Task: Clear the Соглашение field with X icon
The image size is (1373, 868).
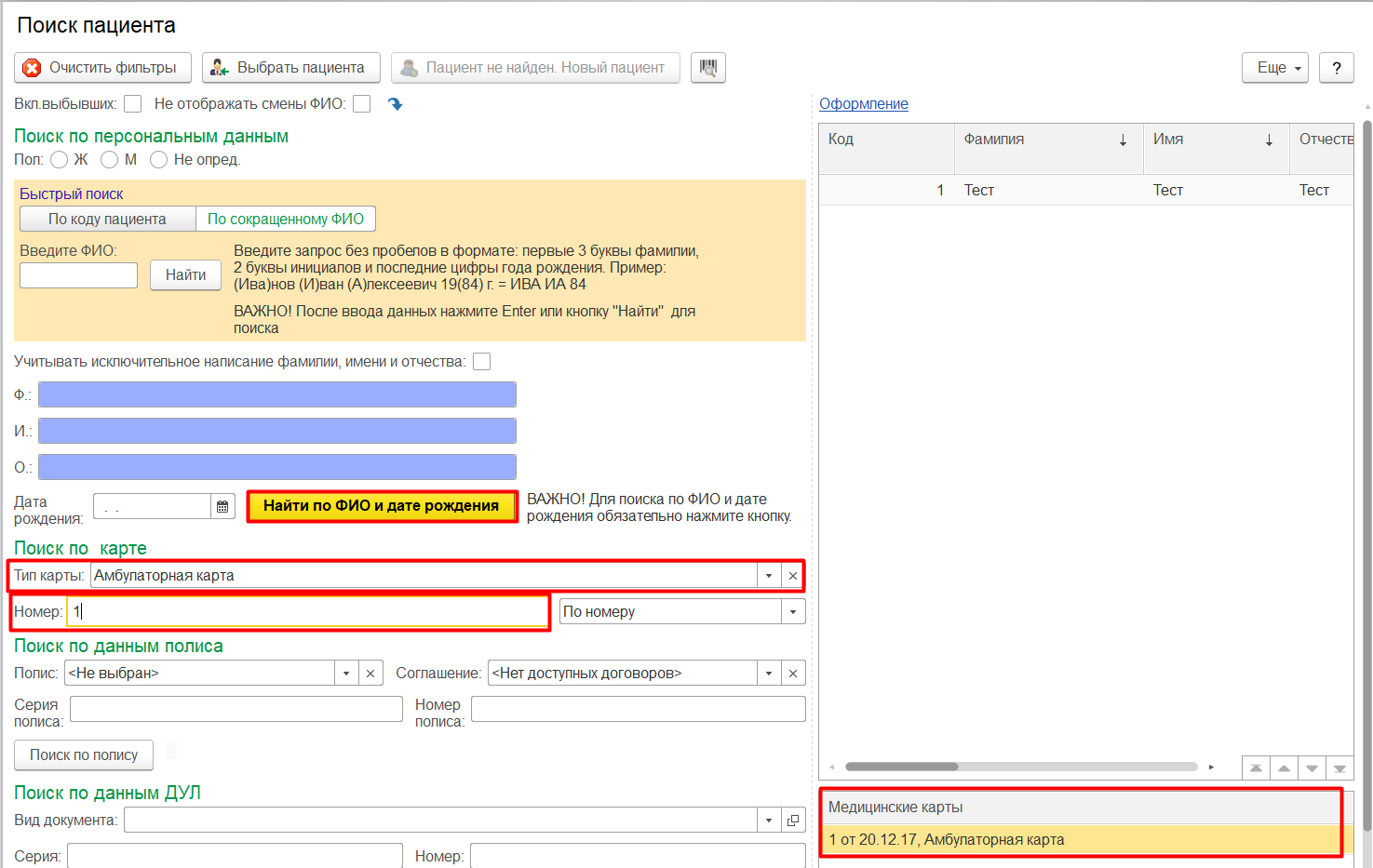Action: (793, 674)
